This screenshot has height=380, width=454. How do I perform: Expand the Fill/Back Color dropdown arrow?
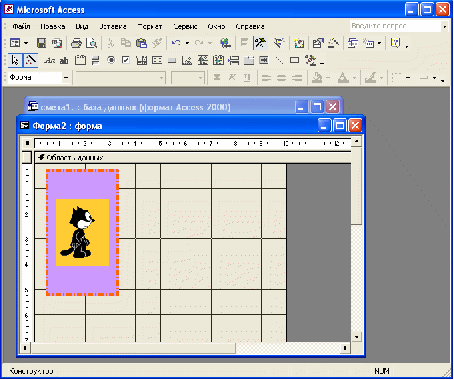click(x=328, y=78)
